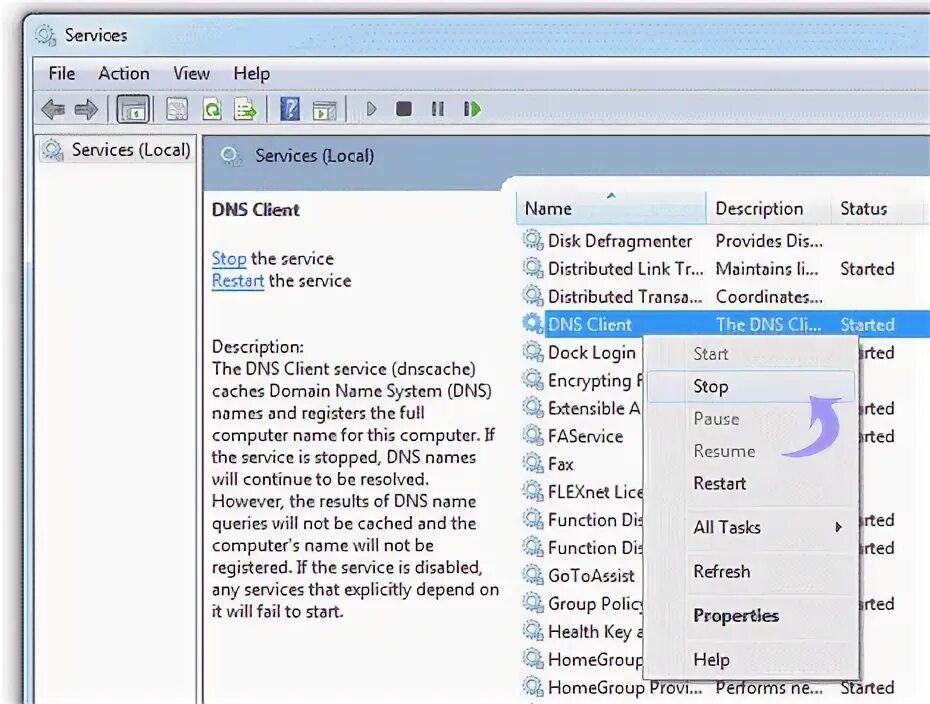Select the Fax service row
930x704 pixels.
coord(582,464)
